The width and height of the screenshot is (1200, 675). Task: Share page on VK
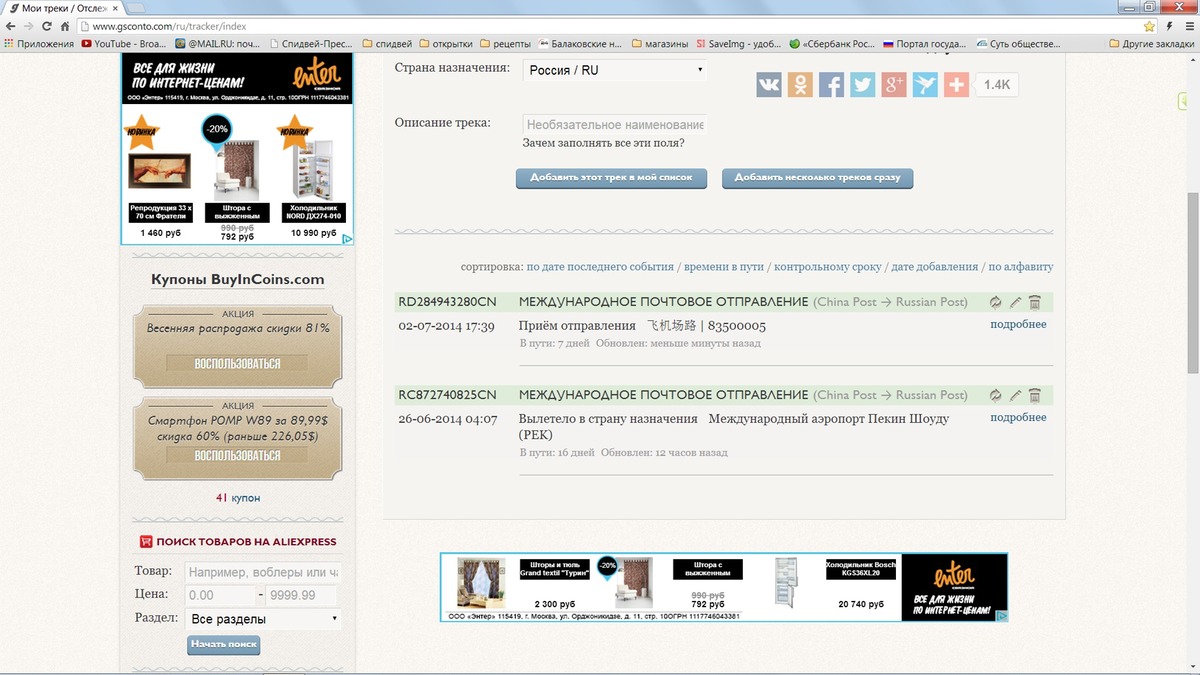click(769, 85)
